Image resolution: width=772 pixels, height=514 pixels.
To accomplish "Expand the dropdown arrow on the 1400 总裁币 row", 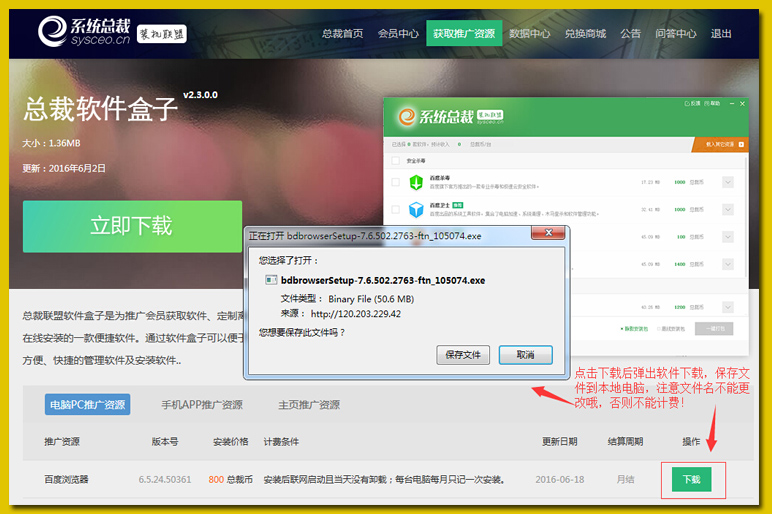I will 728,264.
